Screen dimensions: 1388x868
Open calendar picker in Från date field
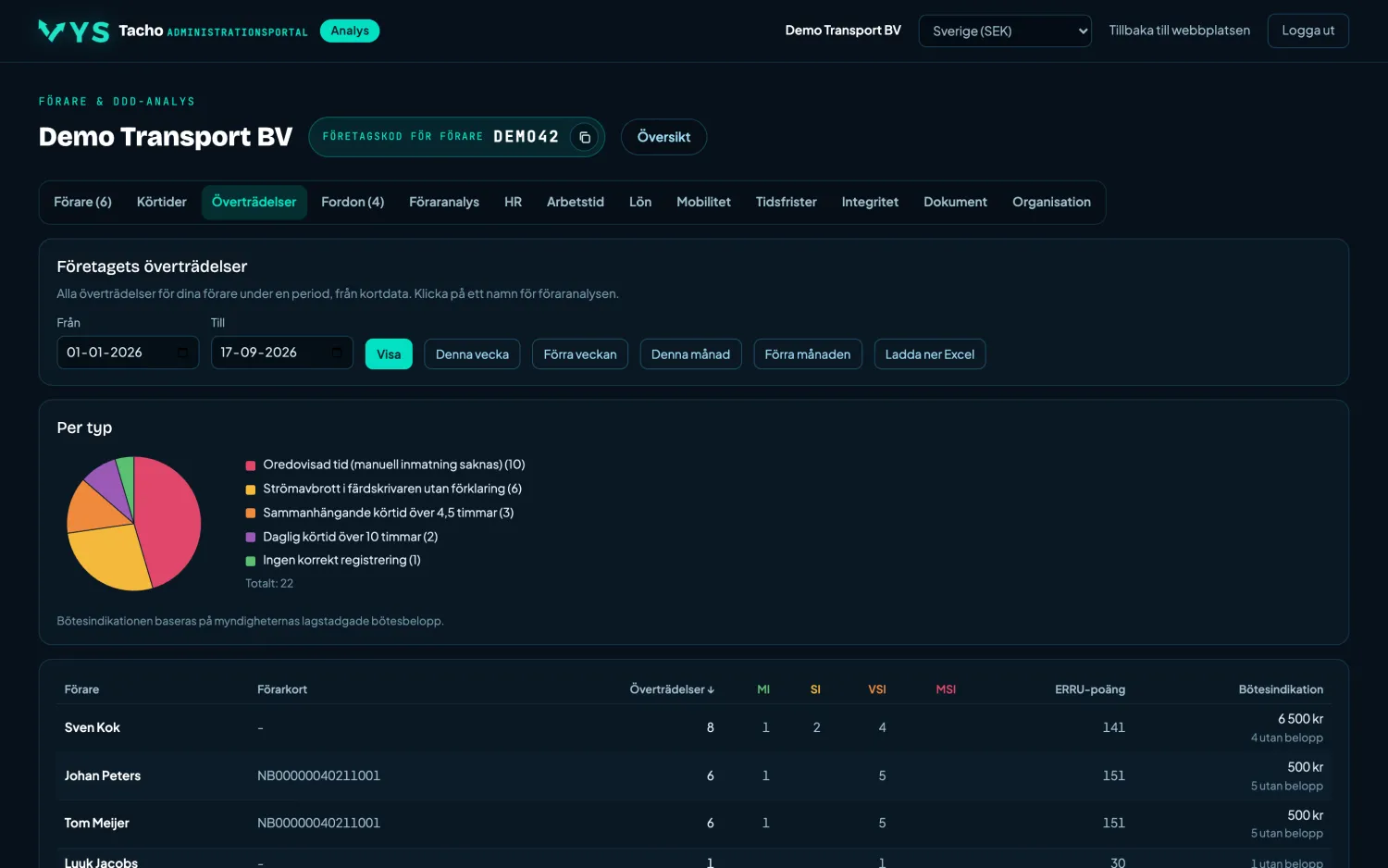(182, 353)
